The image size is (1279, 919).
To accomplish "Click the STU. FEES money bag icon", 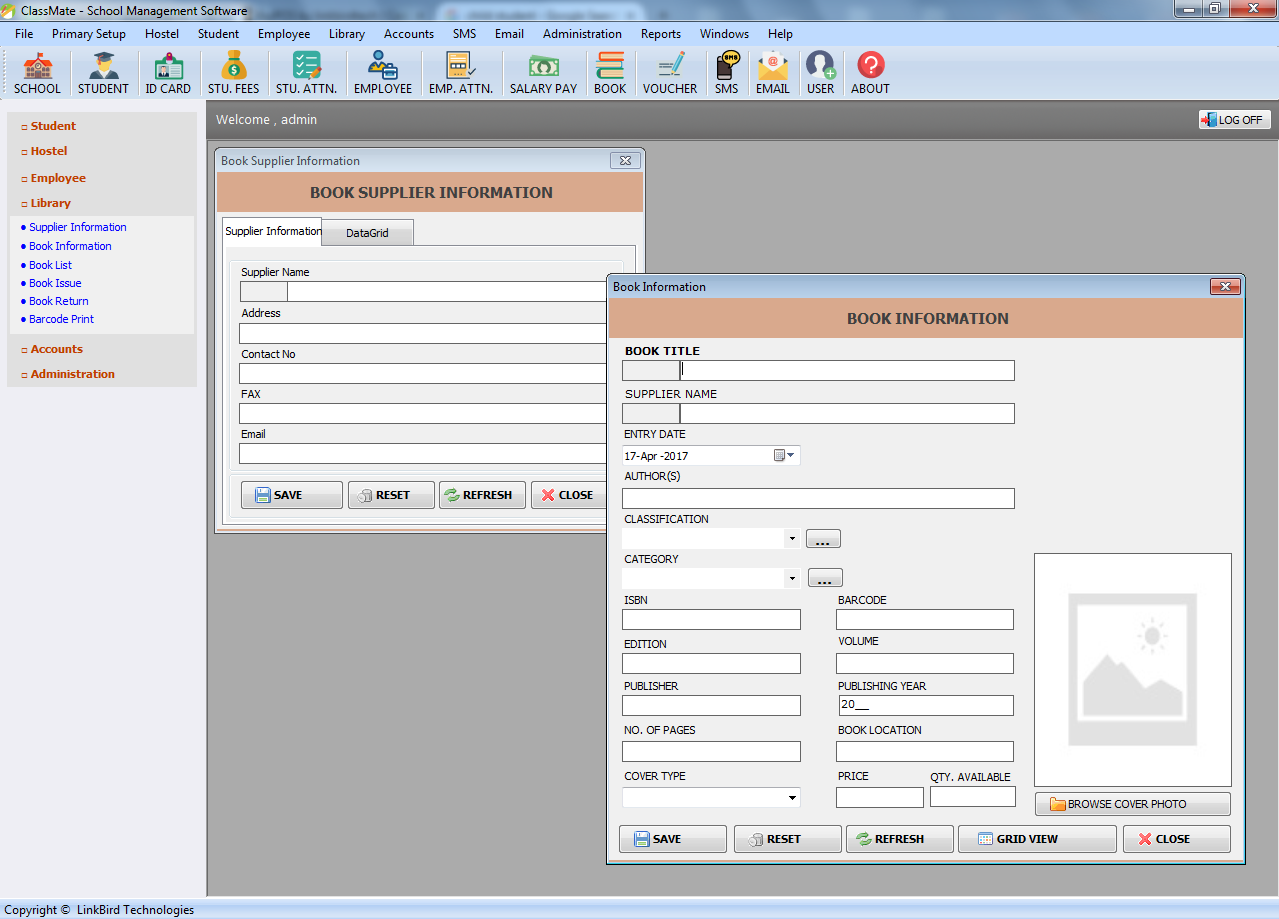I will pyautogui.click(x=233, y=71).
